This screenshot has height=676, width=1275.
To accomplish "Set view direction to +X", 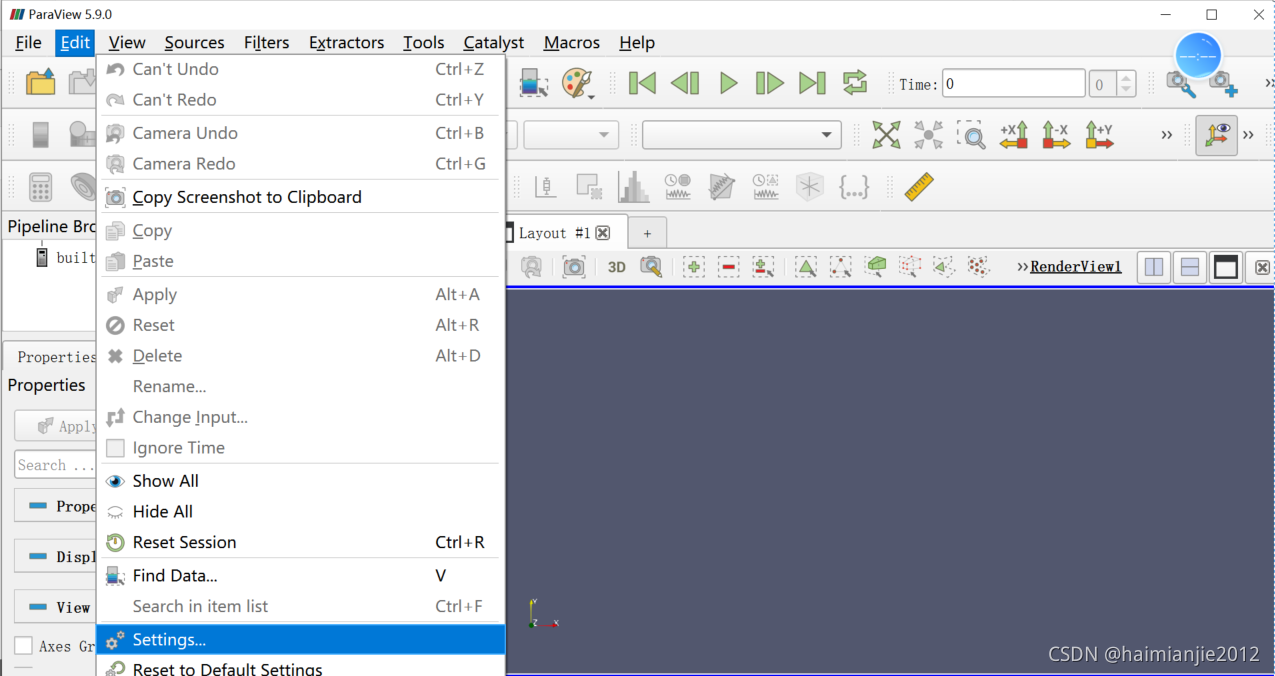I will pyautogui.click(x=1014, y=135).
